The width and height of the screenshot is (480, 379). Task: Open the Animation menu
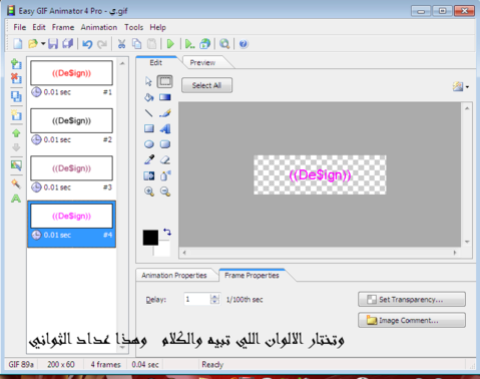99,27
